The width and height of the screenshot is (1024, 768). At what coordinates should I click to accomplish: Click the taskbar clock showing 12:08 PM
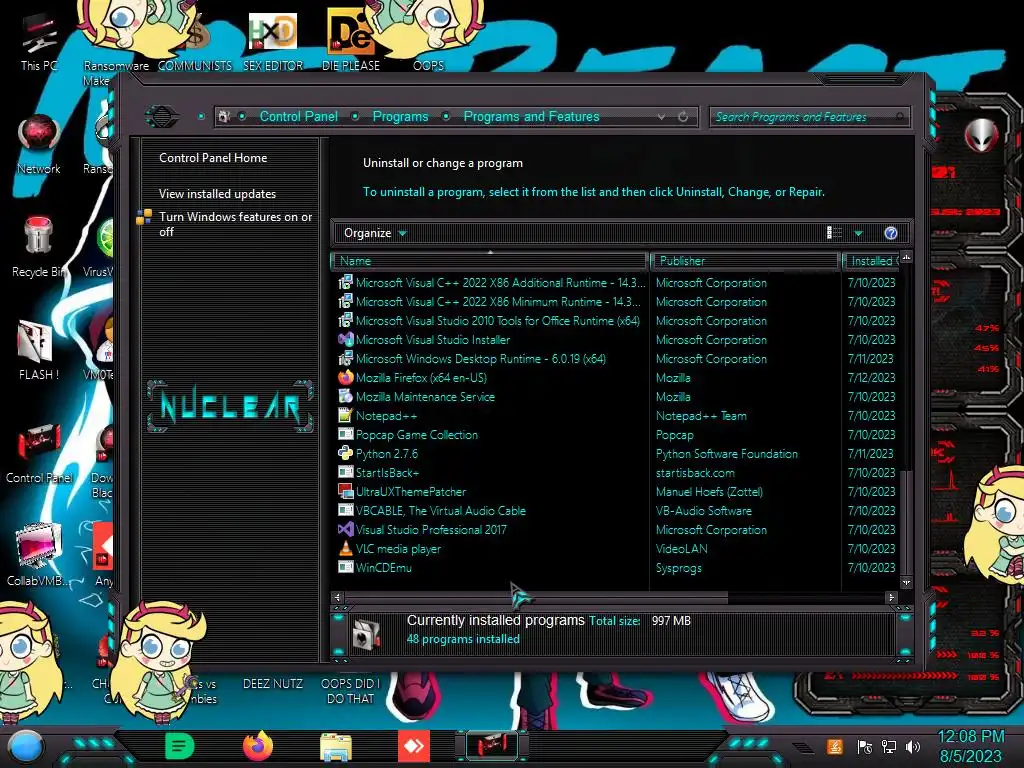[x=971, y=737]
